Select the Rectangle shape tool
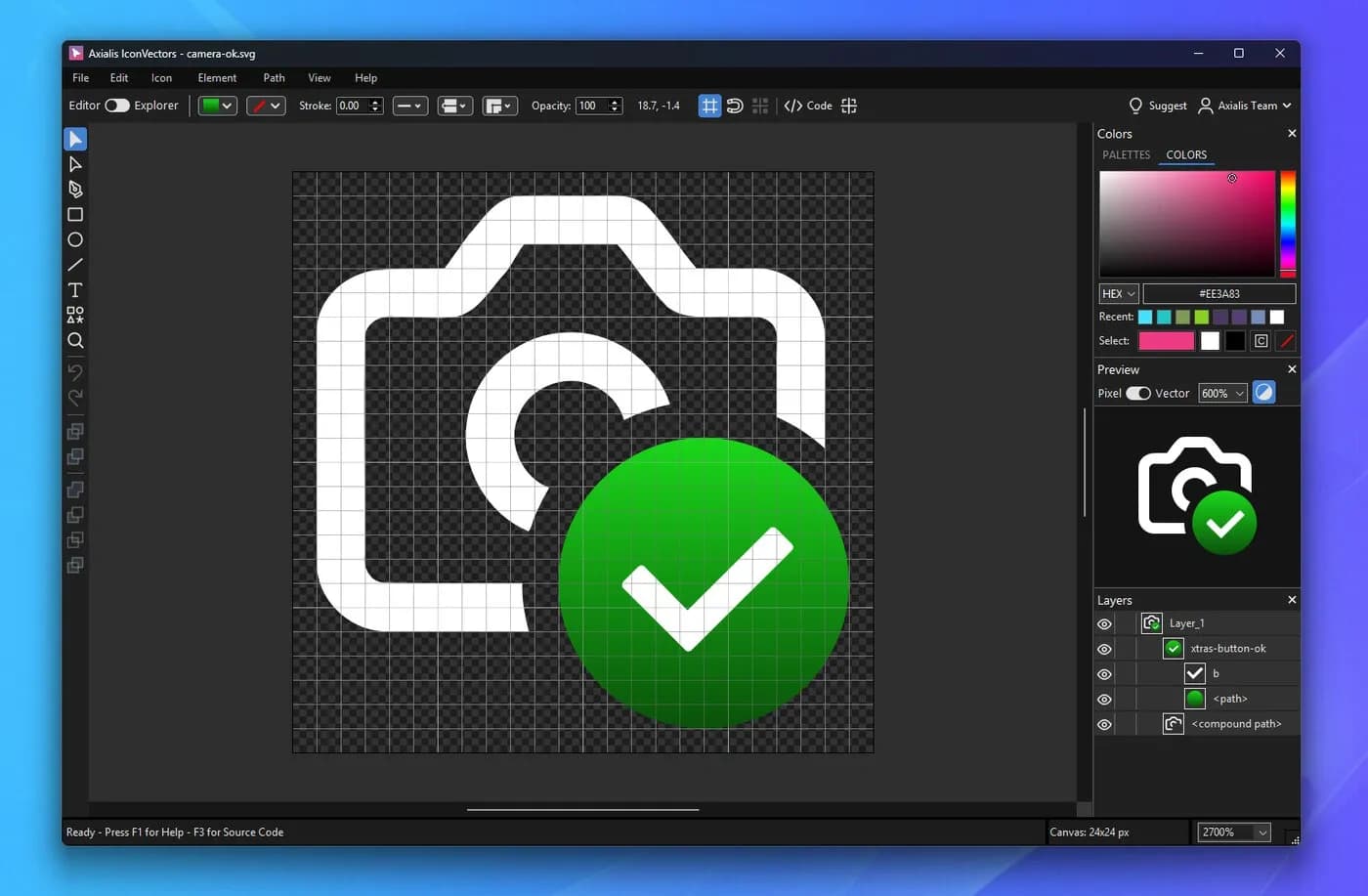This screenshot has height=896, width=1368. coord(75,215)
